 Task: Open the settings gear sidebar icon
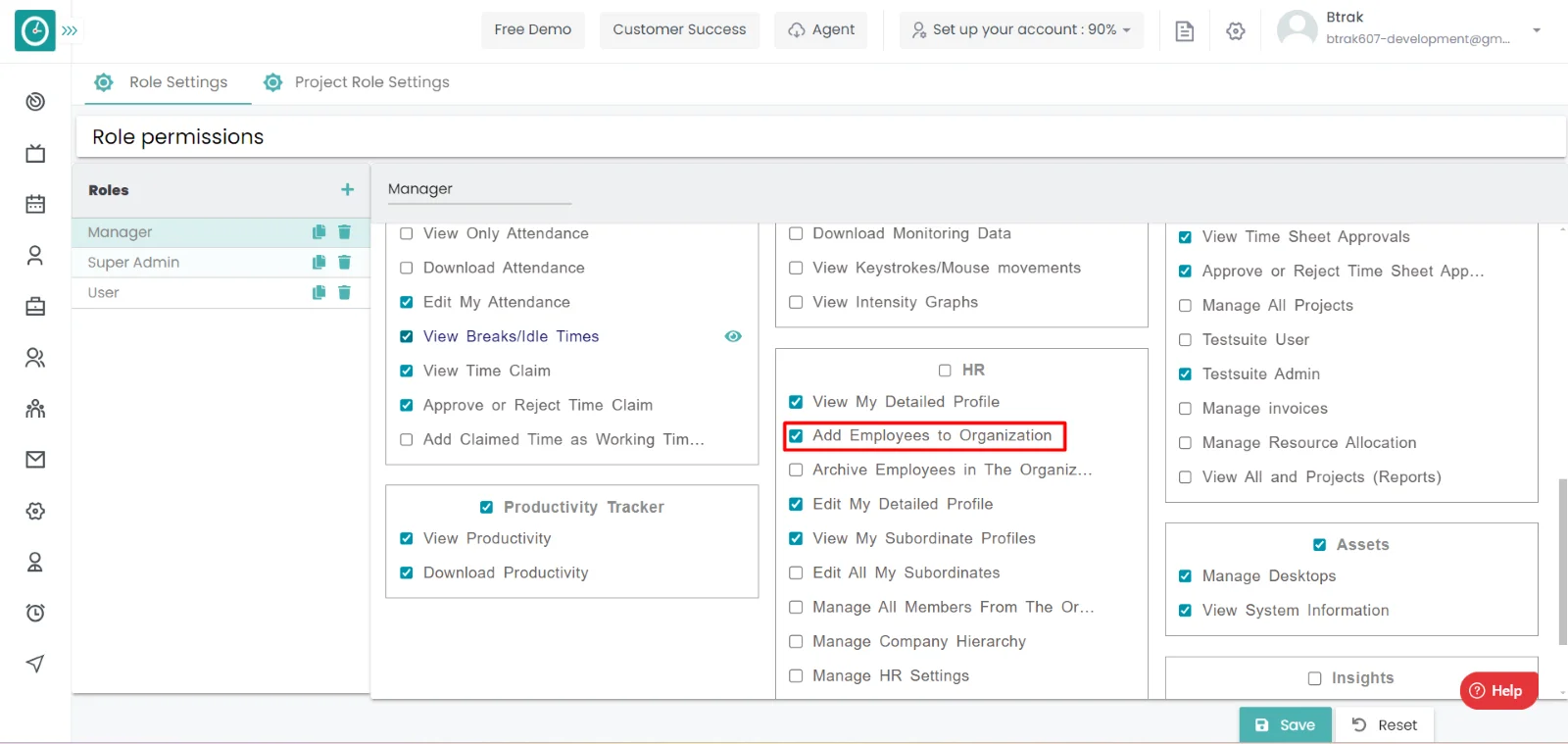tap(35, 511)
